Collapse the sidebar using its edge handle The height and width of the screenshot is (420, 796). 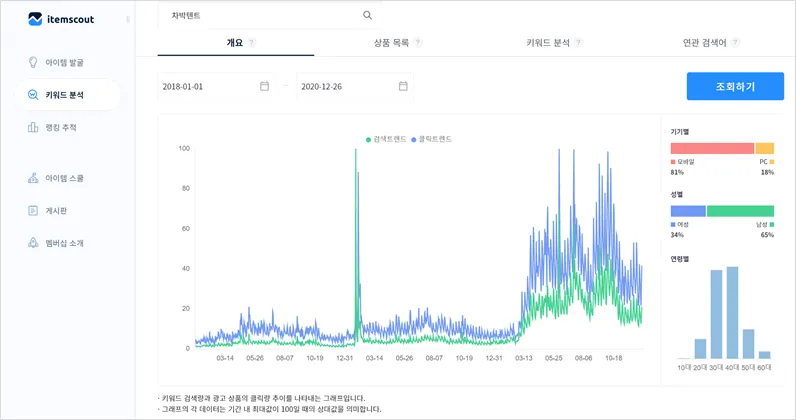point(128,19)
